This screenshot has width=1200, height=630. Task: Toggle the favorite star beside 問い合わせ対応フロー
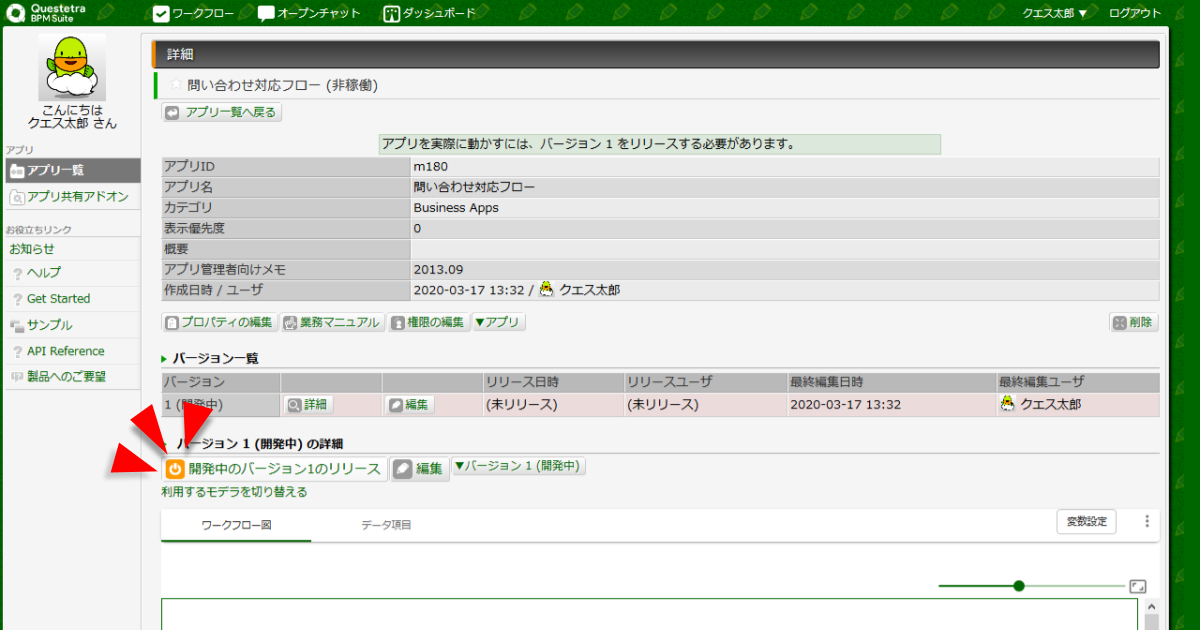coord(176,86)
